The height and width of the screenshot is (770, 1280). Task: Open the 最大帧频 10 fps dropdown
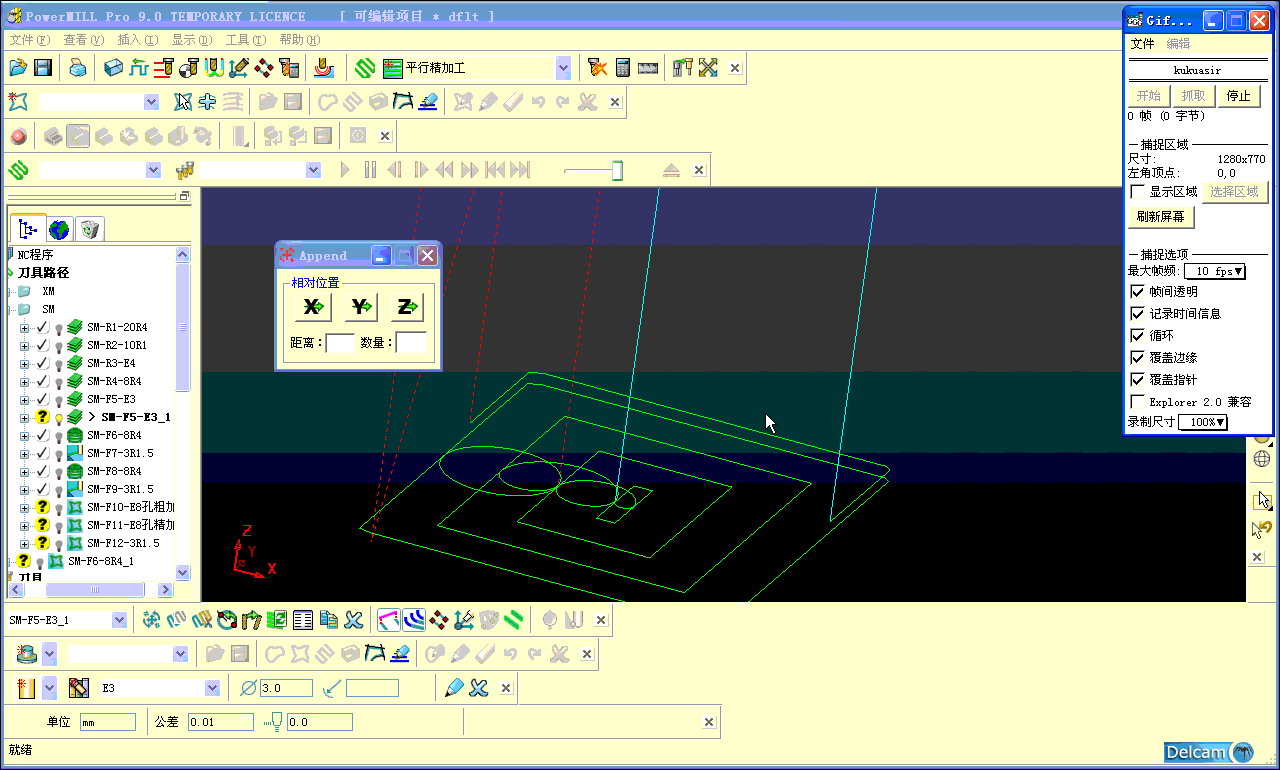[x=1215, y=271]
